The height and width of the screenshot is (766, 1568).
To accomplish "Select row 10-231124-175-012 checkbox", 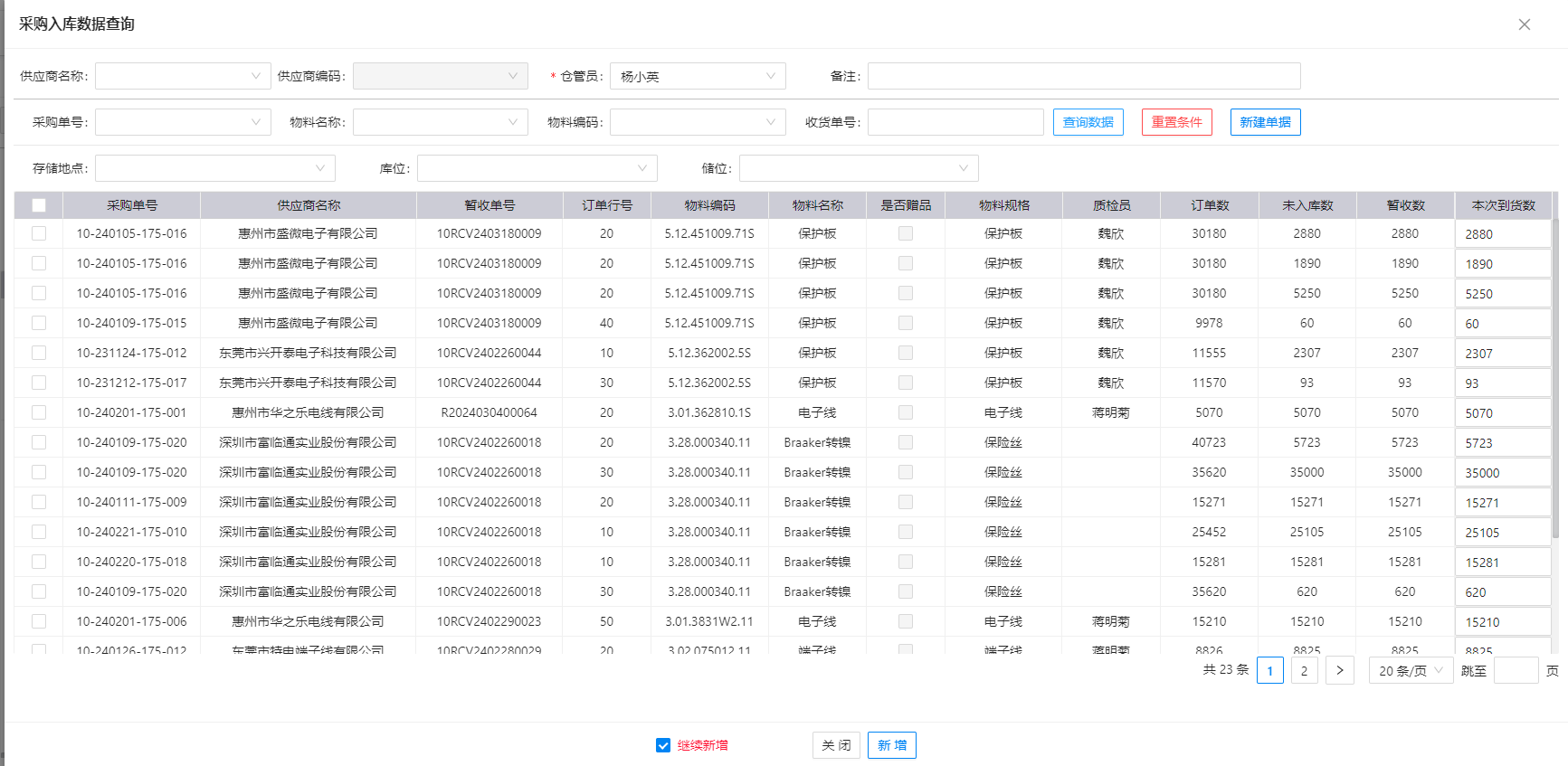I will 39,353.
